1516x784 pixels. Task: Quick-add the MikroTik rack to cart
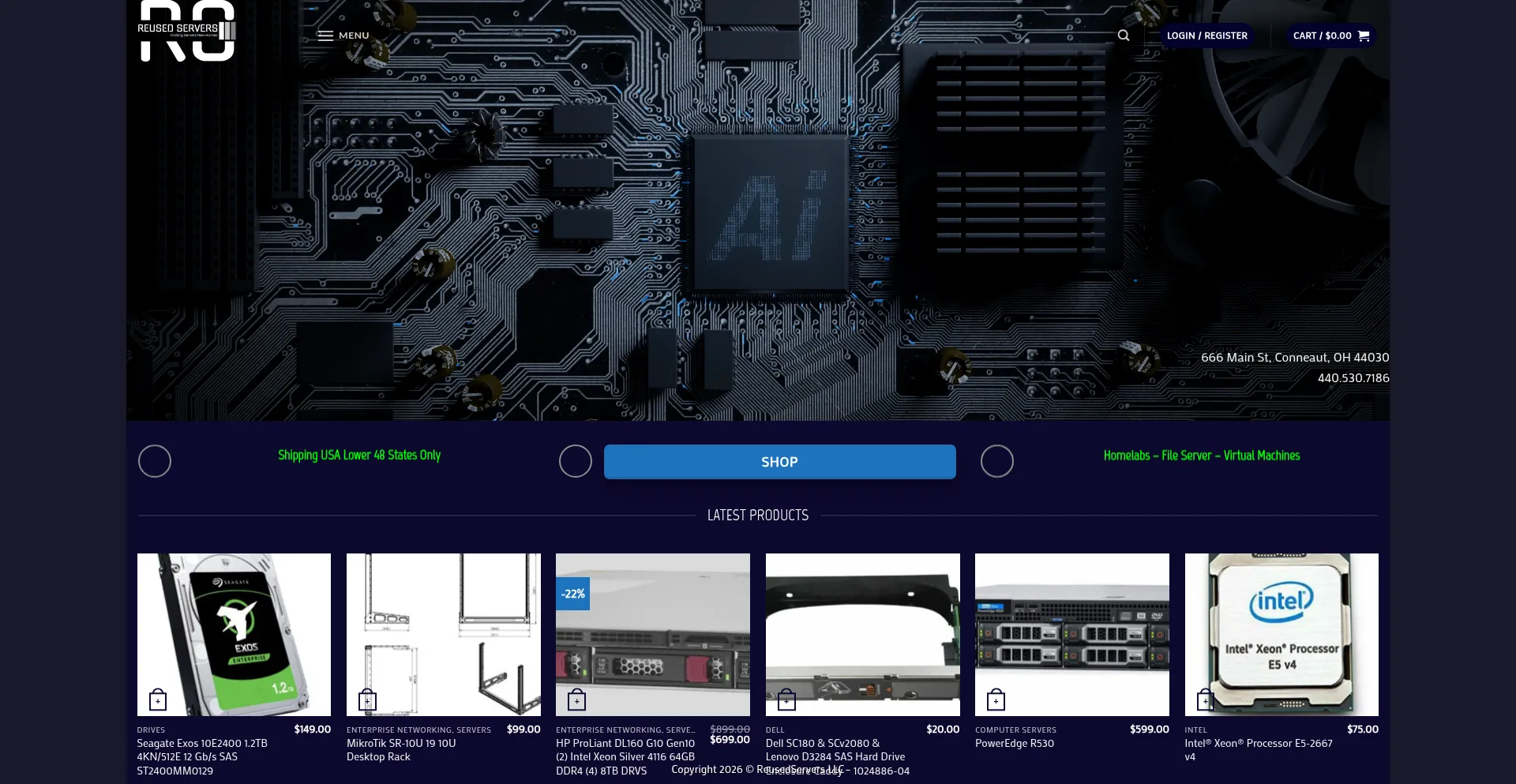click(367, 700)
